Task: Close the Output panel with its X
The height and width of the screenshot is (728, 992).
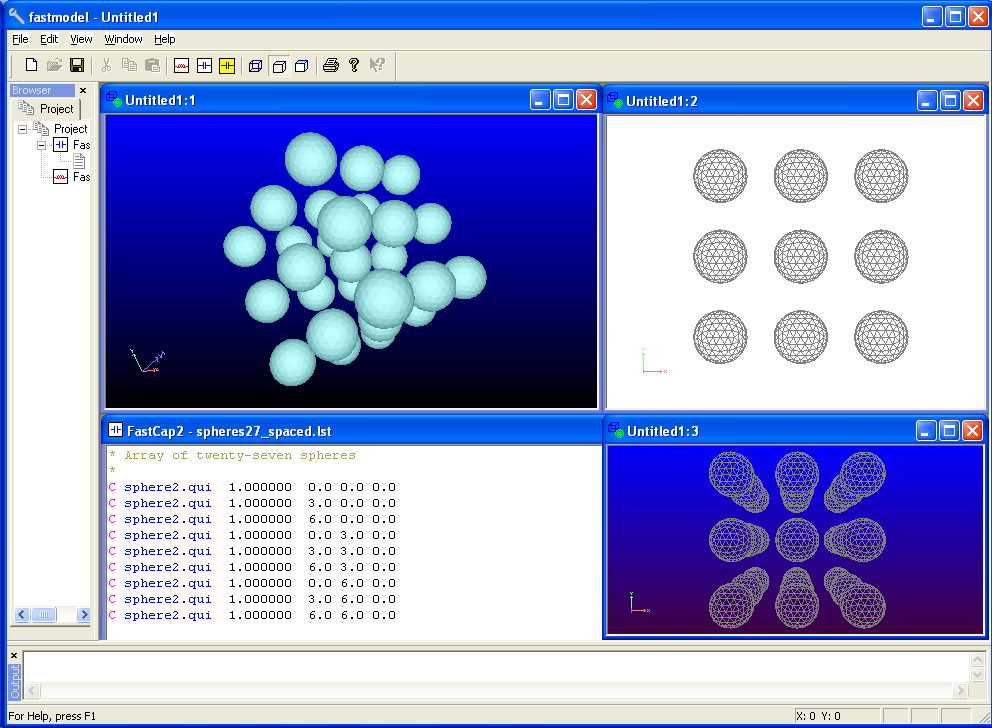Action: (x=14, y=655)
